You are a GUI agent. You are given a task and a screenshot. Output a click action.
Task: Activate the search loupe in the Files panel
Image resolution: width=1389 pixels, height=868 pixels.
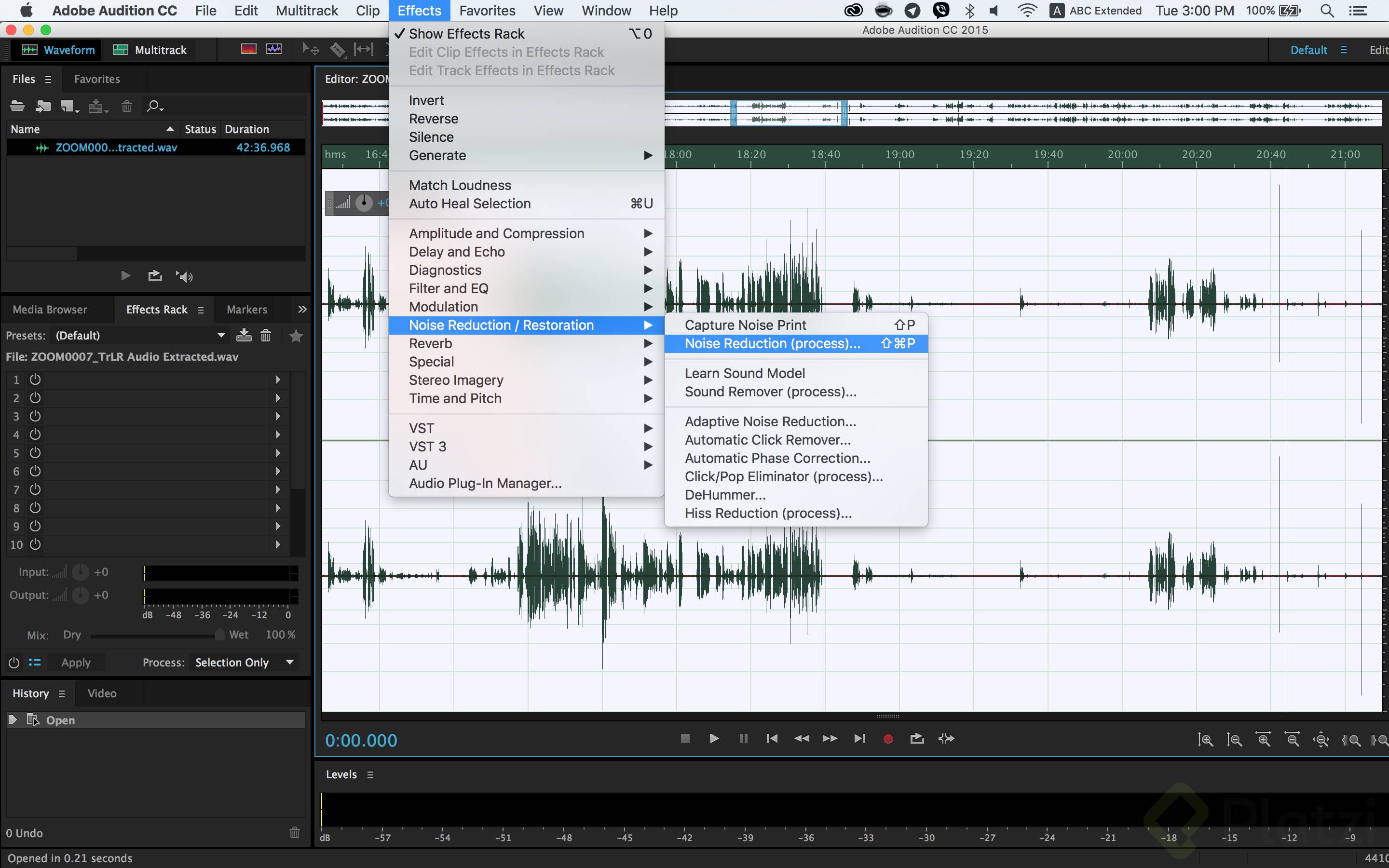[x=154, y=106]
